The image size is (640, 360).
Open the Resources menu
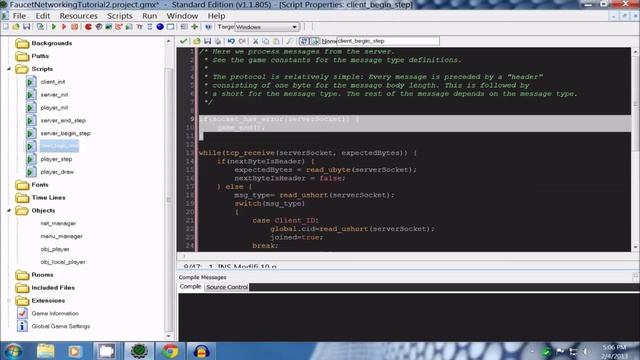pos(78,16)
